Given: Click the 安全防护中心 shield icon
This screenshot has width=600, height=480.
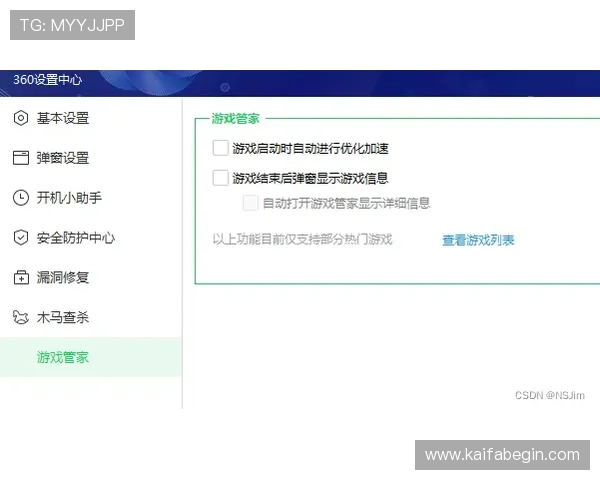Looking at the screenshot, I should [x=21, y=238].
